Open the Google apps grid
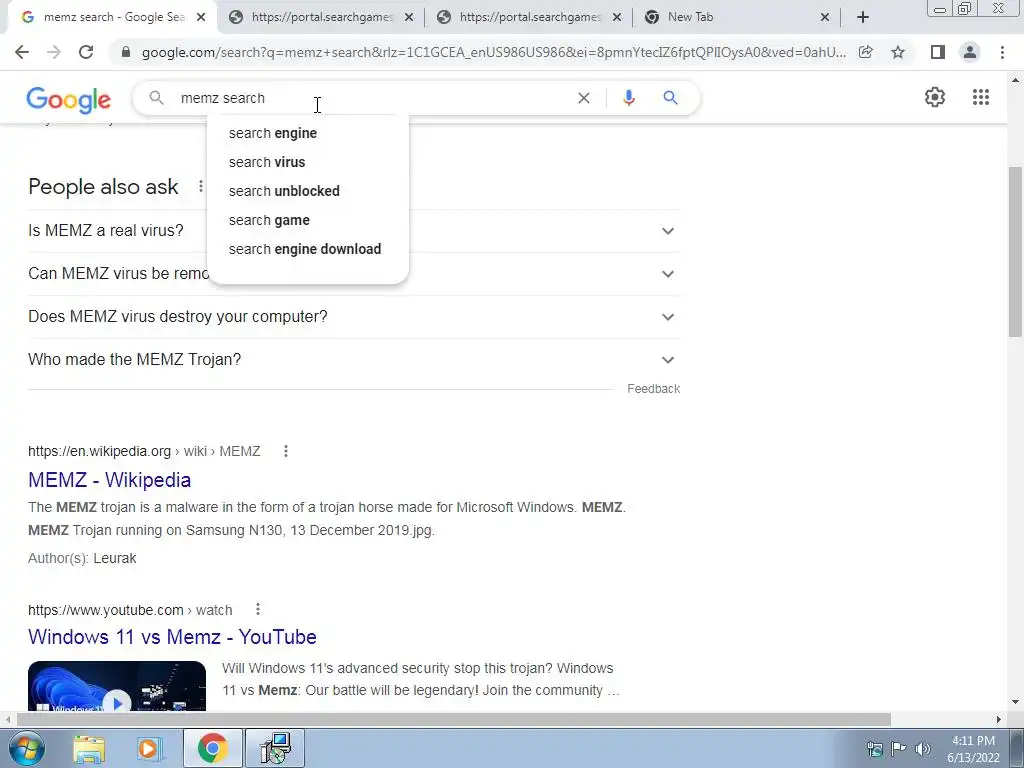 pyautogui.click(x=980, y=97)
